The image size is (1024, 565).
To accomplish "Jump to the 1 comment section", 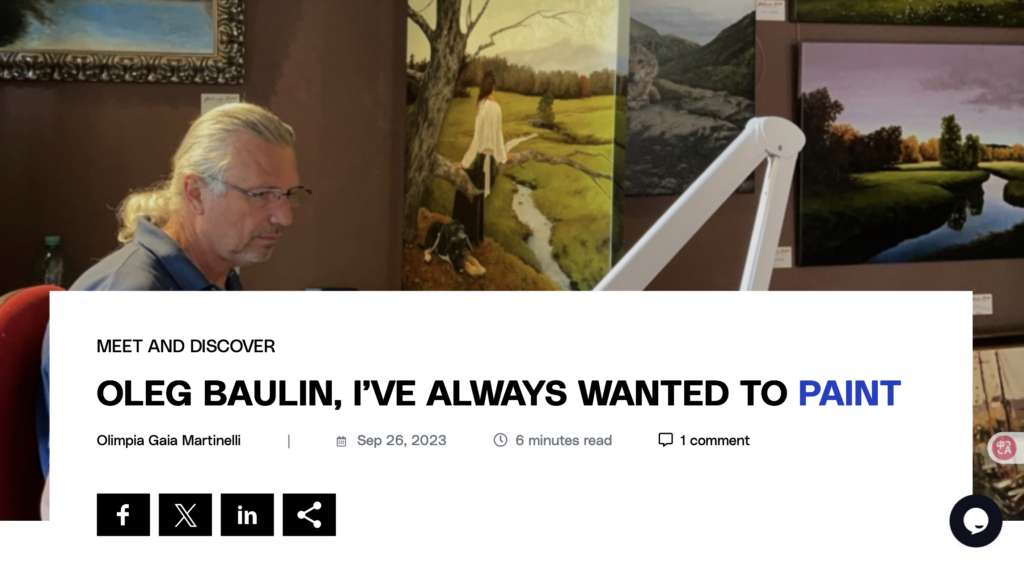I will pos(714,440).
